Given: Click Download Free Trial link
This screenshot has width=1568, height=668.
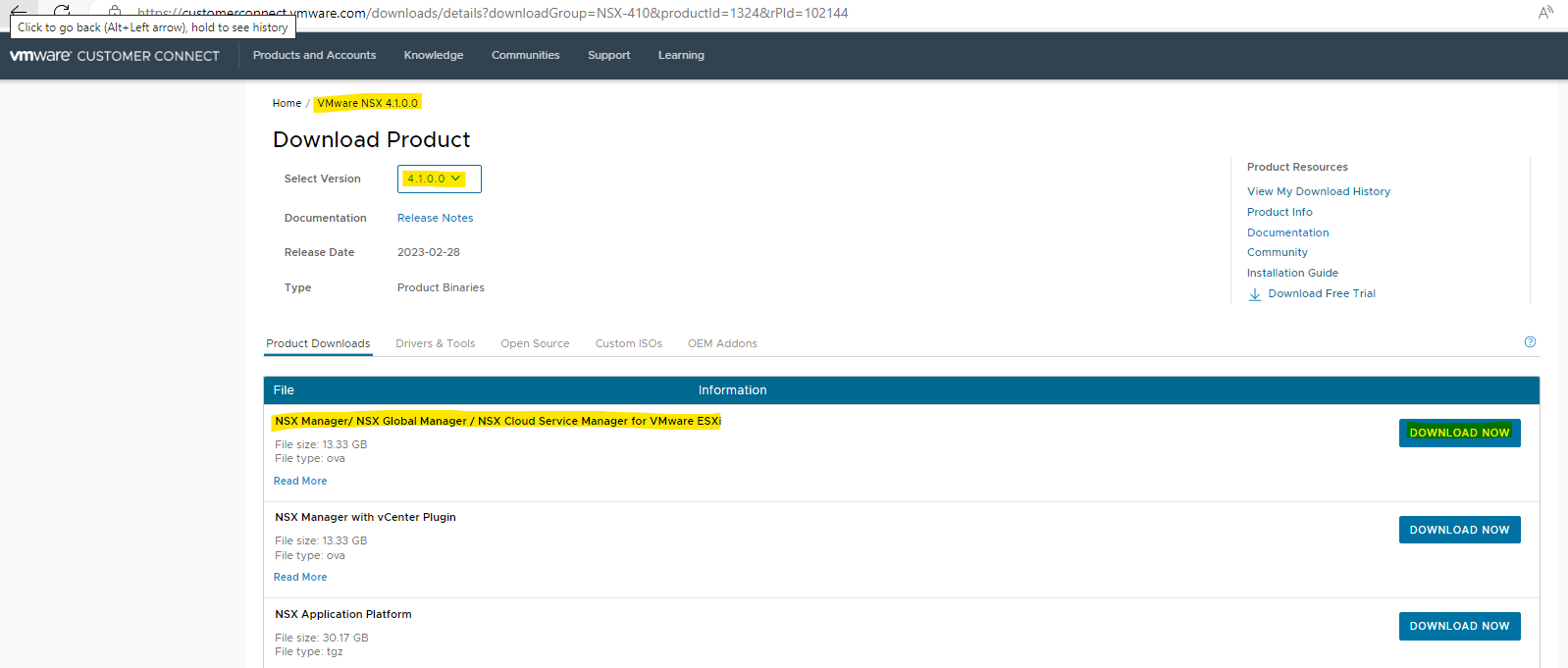Looking at the screenshot, I should tap(1322, 294).
